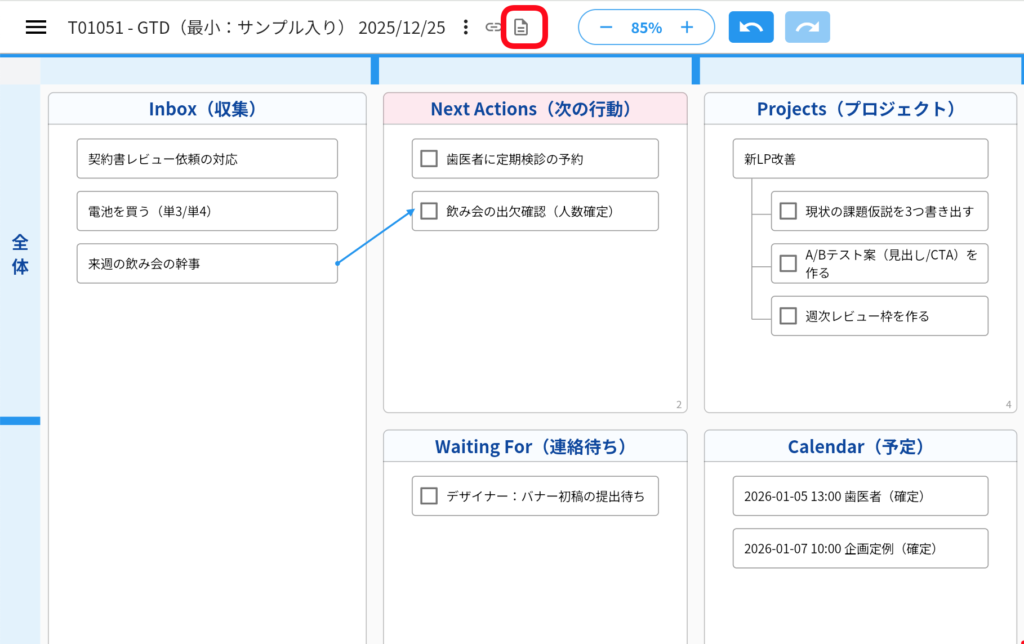1024x644 pixels.
Task: Zoom in with the plus button
Action: (687, 27)
